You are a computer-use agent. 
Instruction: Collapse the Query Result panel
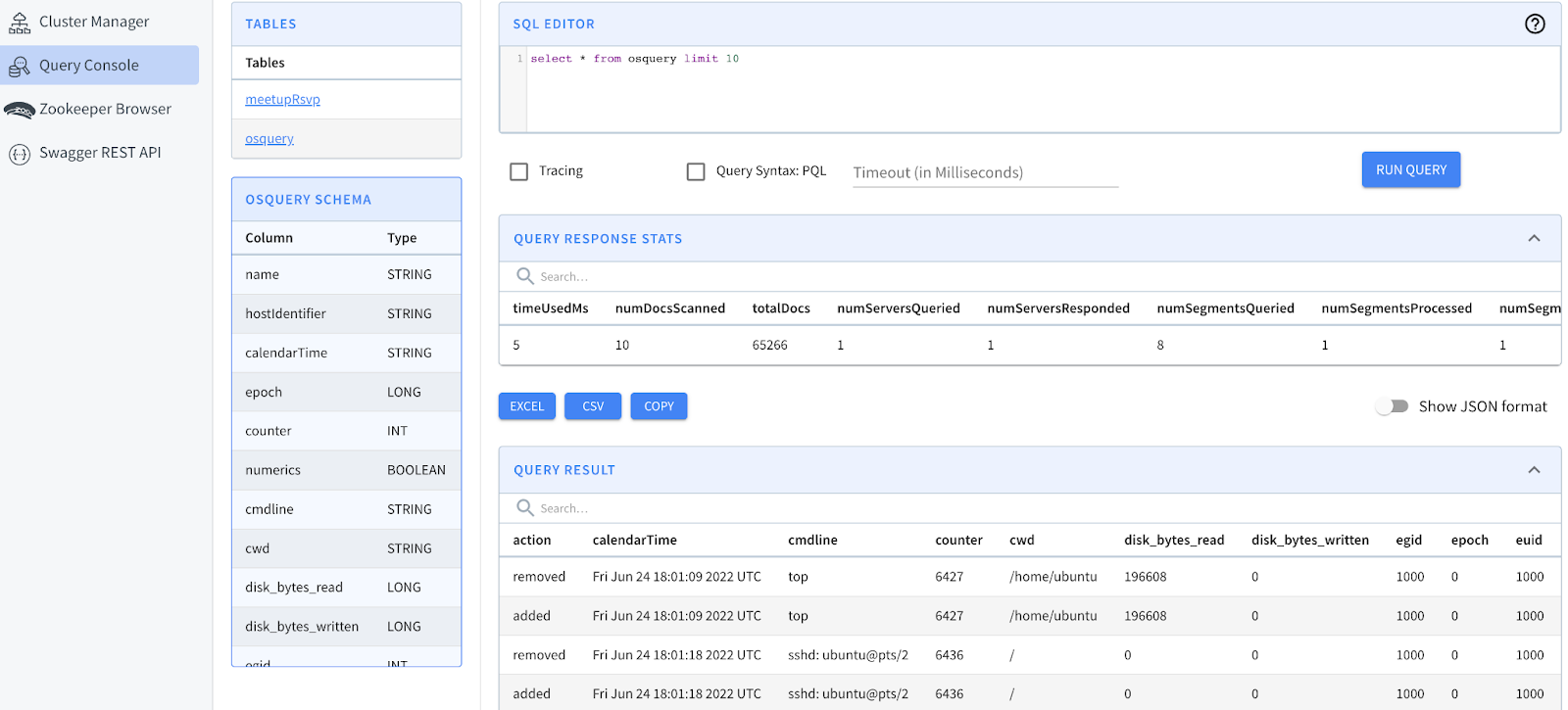tap(1534, 471)
